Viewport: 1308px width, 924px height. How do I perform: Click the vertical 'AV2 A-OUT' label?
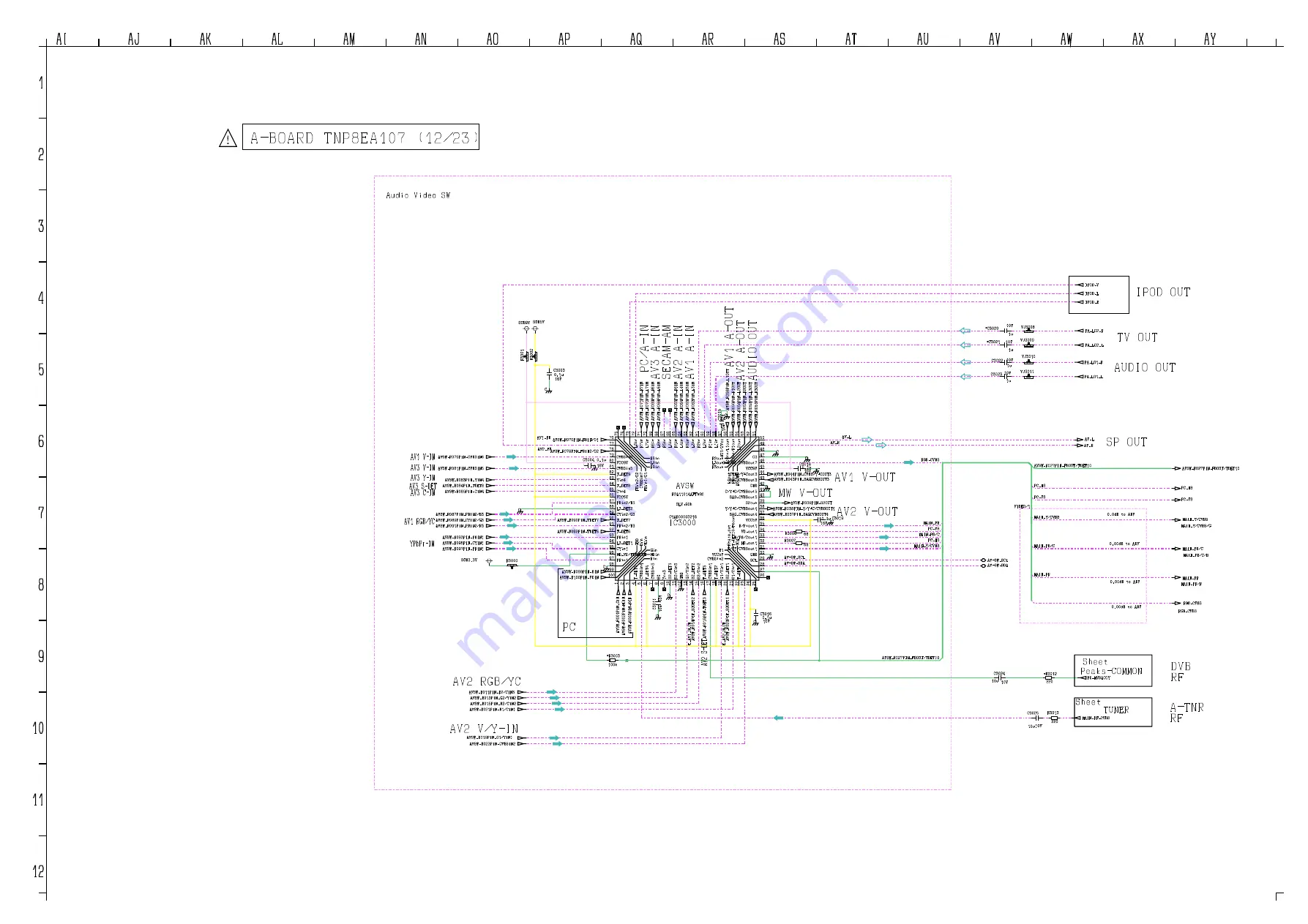[x=741, y=350]
